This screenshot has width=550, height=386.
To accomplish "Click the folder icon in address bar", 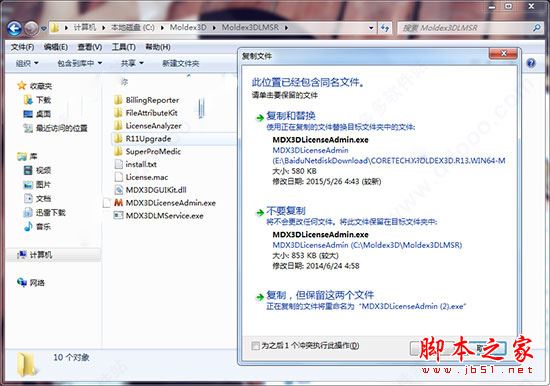I will [x=55, y=28].
